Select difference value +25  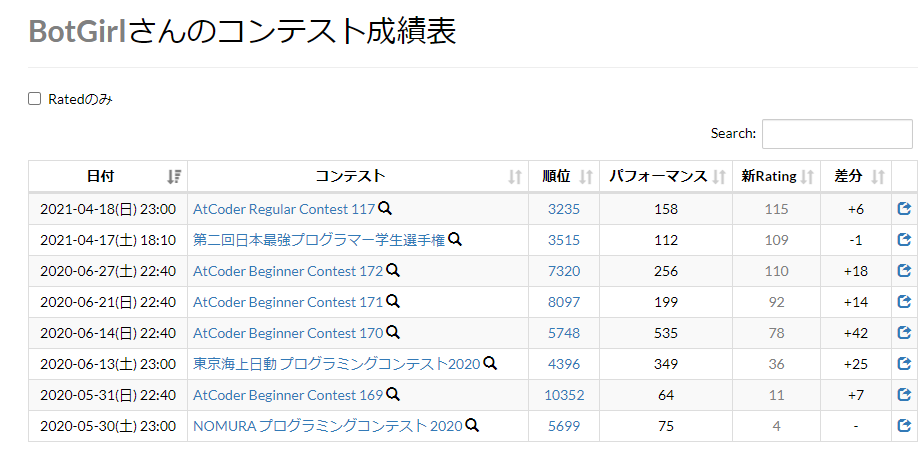click(856, 364)
